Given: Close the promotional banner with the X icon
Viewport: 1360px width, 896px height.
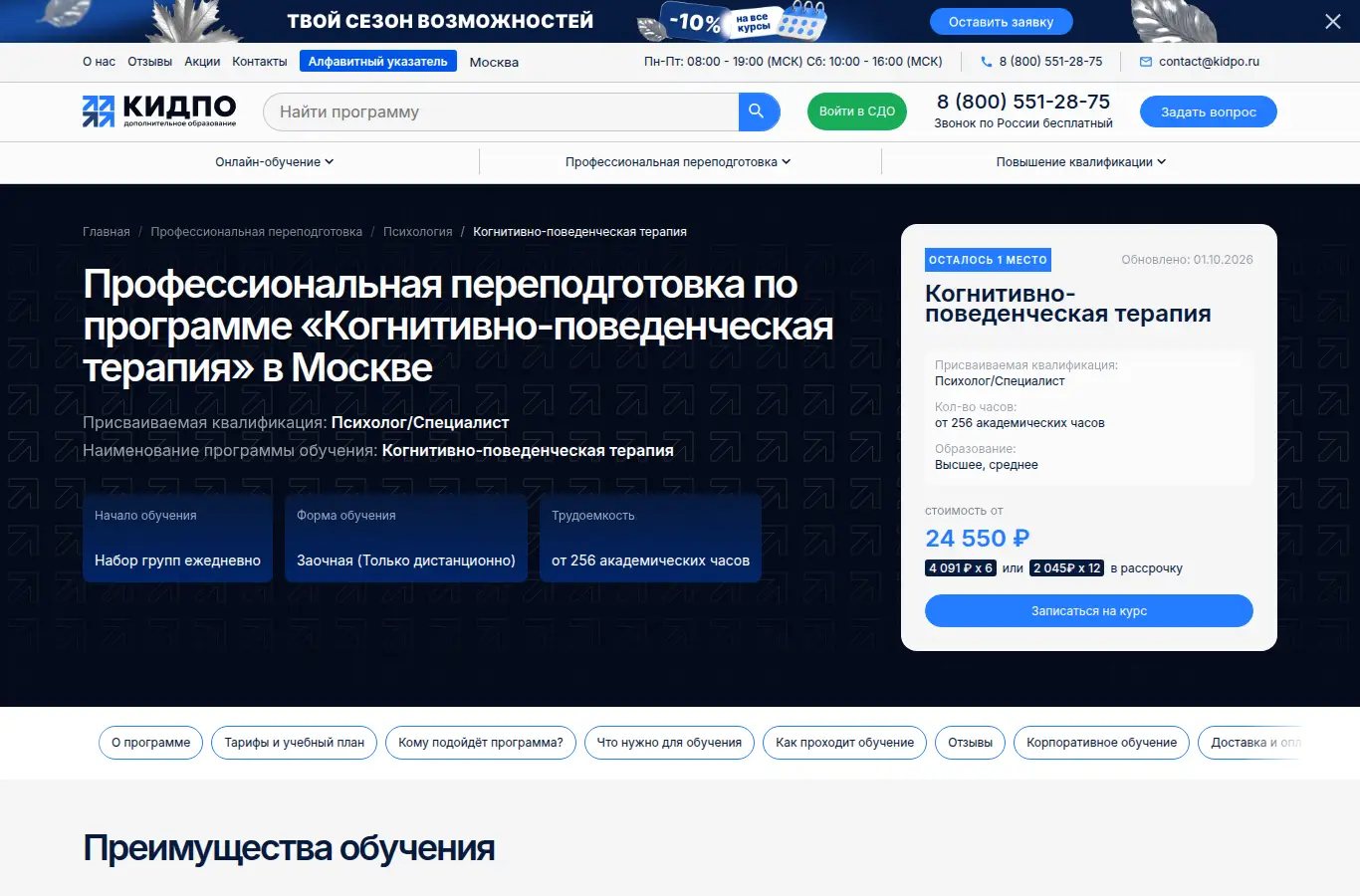Looking at the screenshot, I should coord(1333,21).
